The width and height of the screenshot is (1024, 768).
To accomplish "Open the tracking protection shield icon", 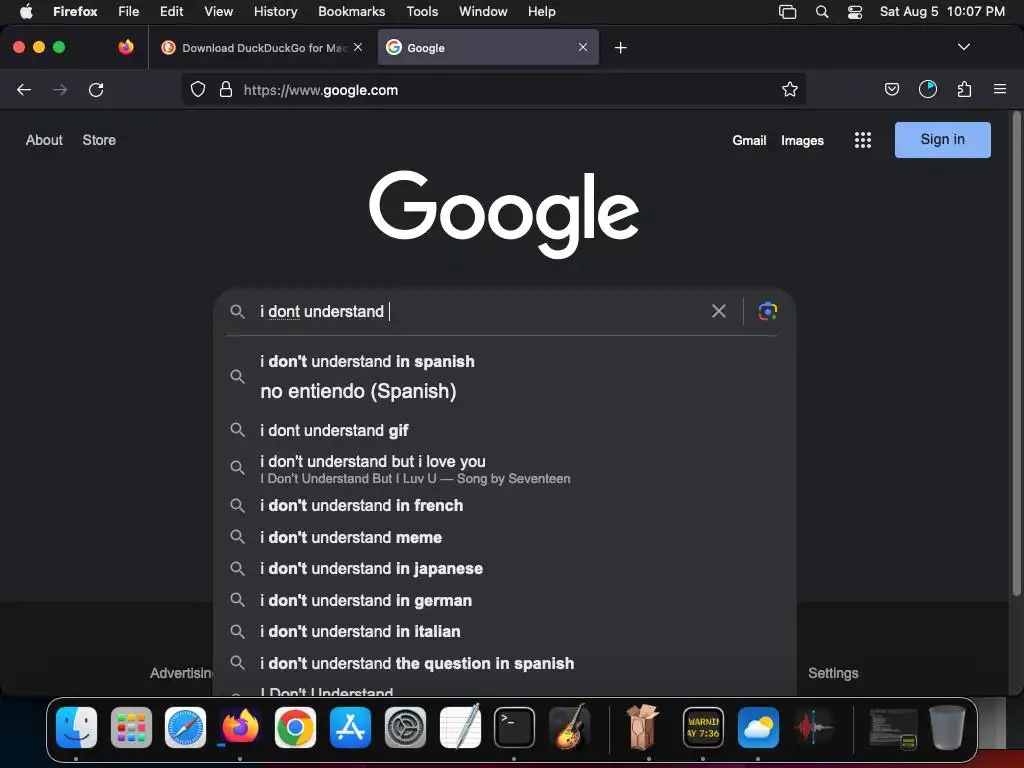I will click(198, 89).
